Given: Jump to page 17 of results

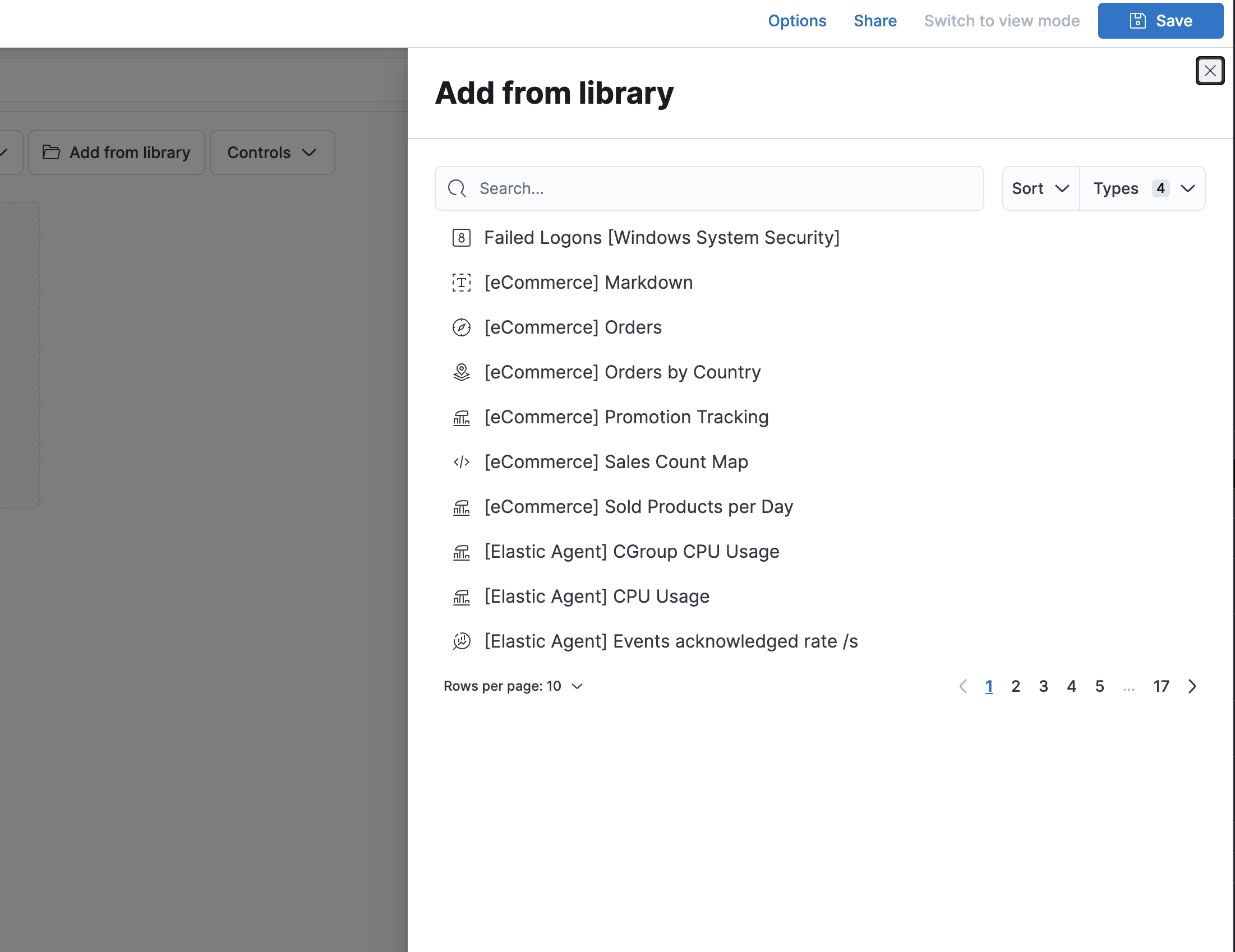Looking at the screenshot, I should click(1162, 686).
